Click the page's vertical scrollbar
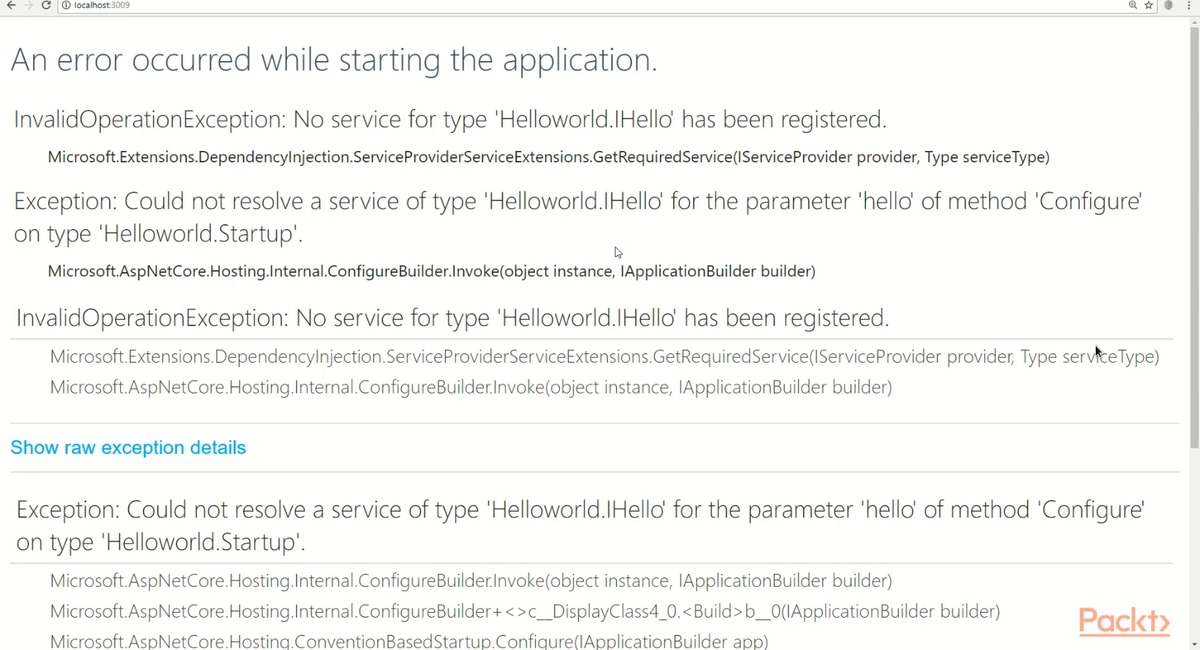The width and height of the screenshot is (1200, 650). tap(1194, 300)
